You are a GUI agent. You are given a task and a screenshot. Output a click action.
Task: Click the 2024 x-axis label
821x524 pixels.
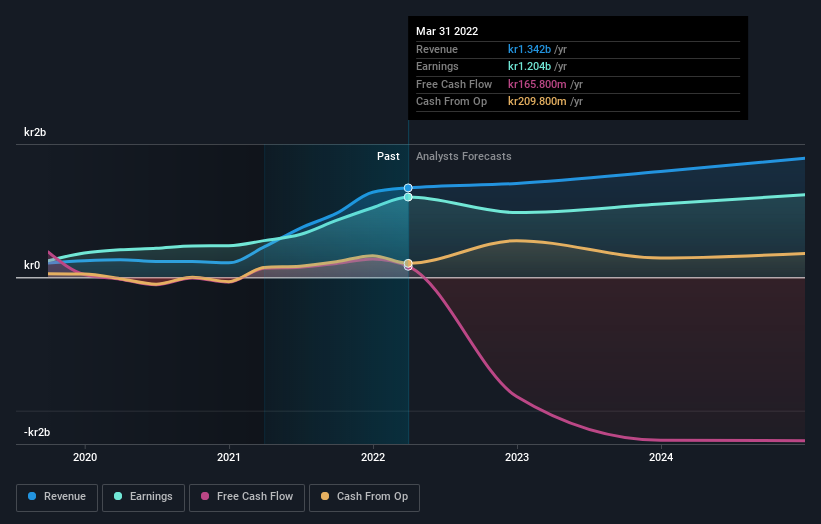[661, 457]
